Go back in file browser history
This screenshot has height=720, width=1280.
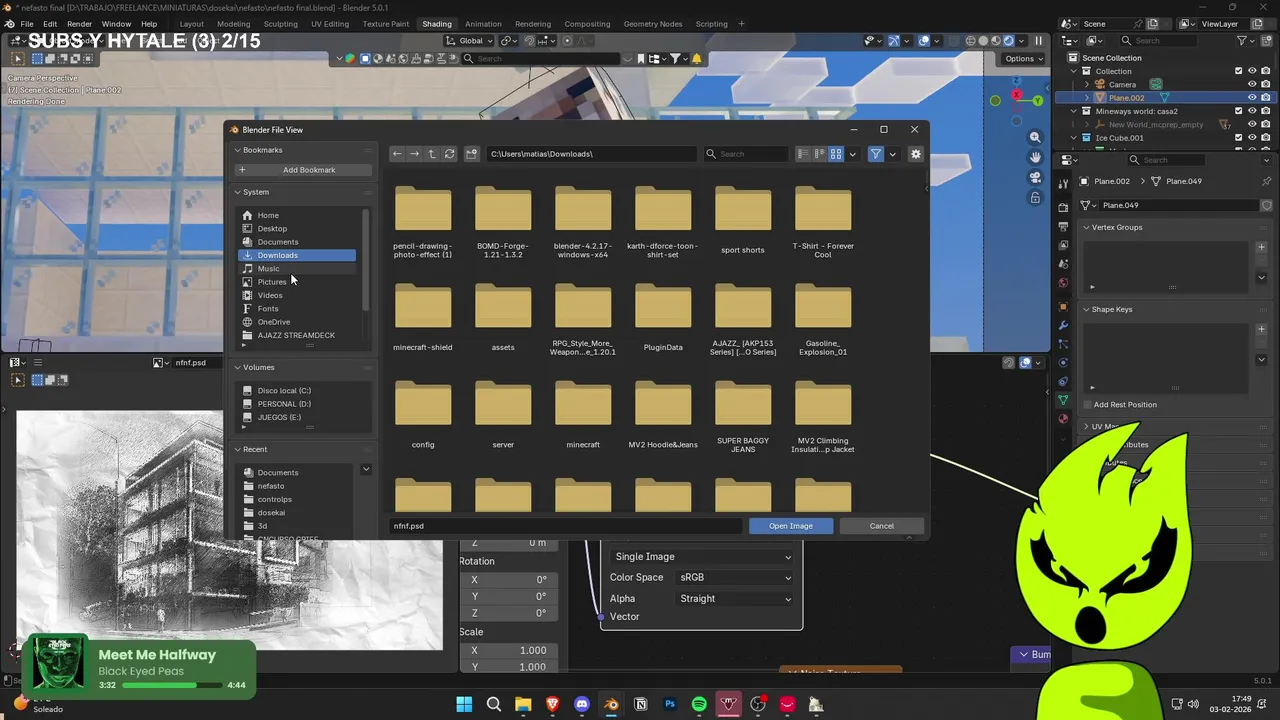[397, 154]
